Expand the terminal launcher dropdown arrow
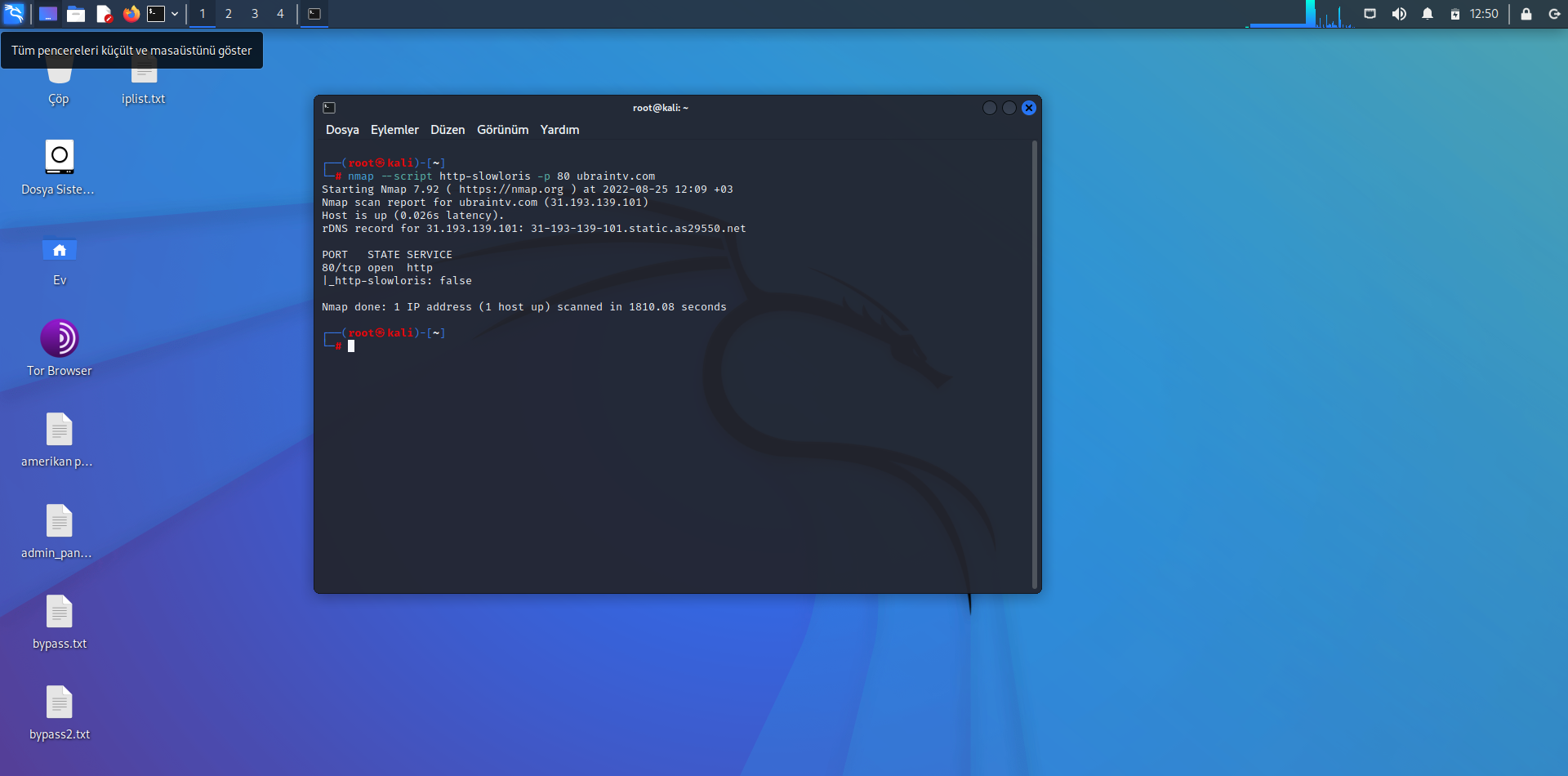The width and height of the screenshot is (1568, 776). tap(175, 14)
